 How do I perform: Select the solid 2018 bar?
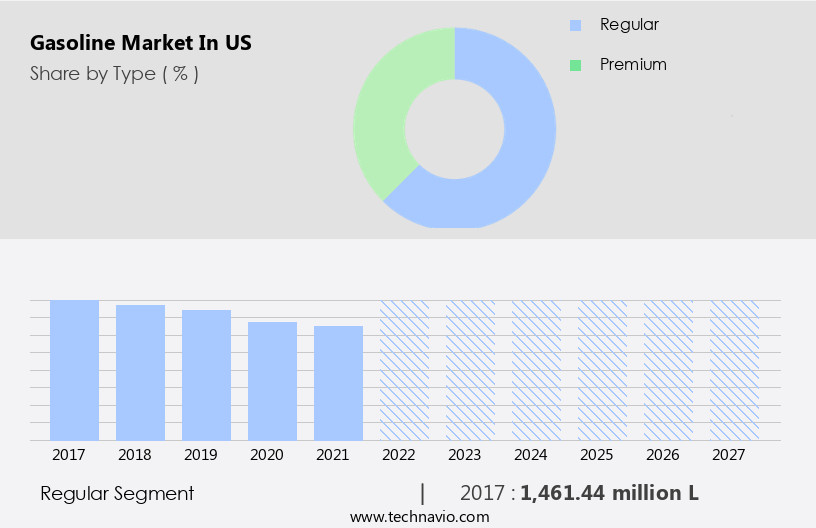(140, 373)
